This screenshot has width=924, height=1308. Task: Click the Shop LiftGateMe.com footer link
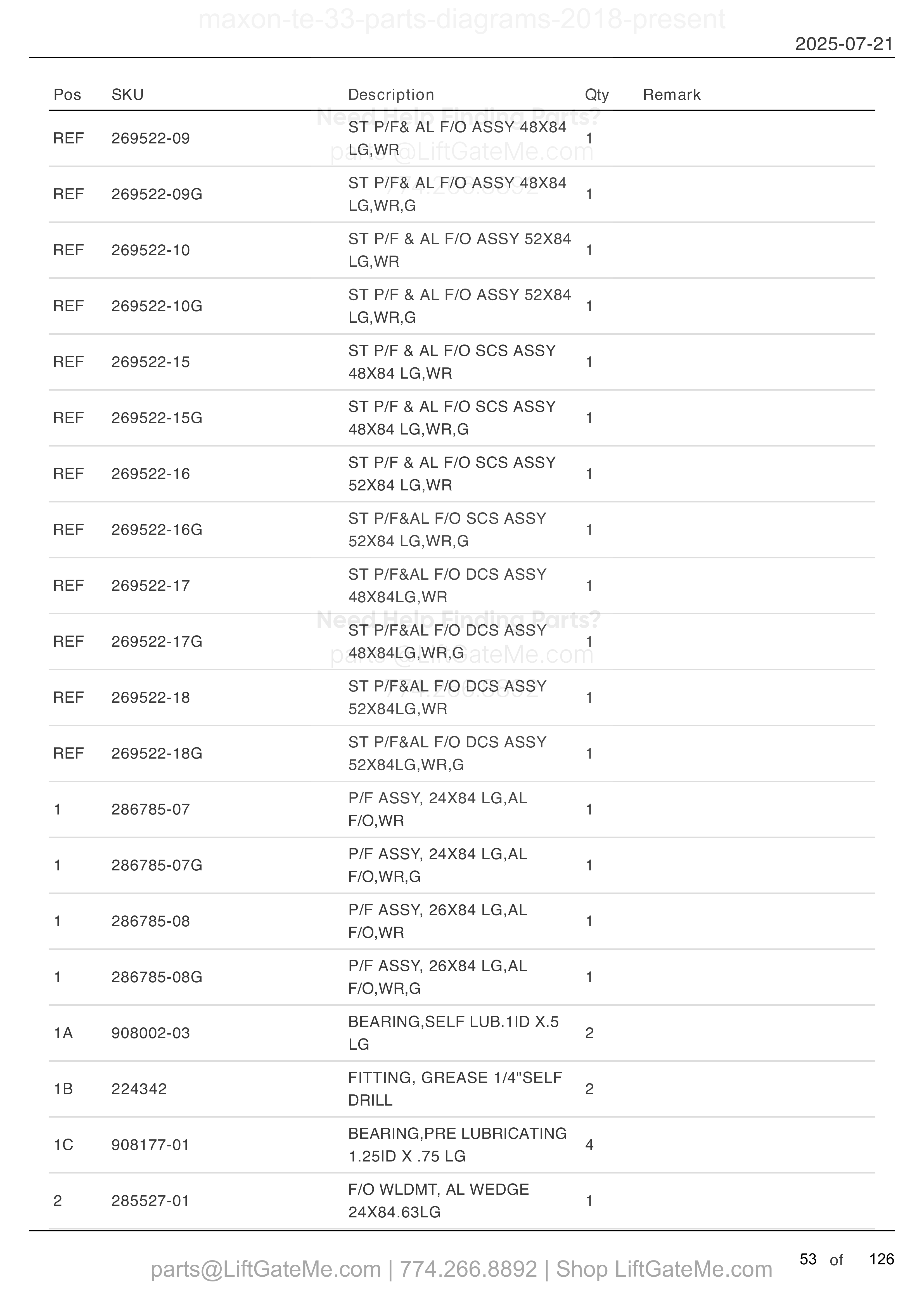[664, 1269]
